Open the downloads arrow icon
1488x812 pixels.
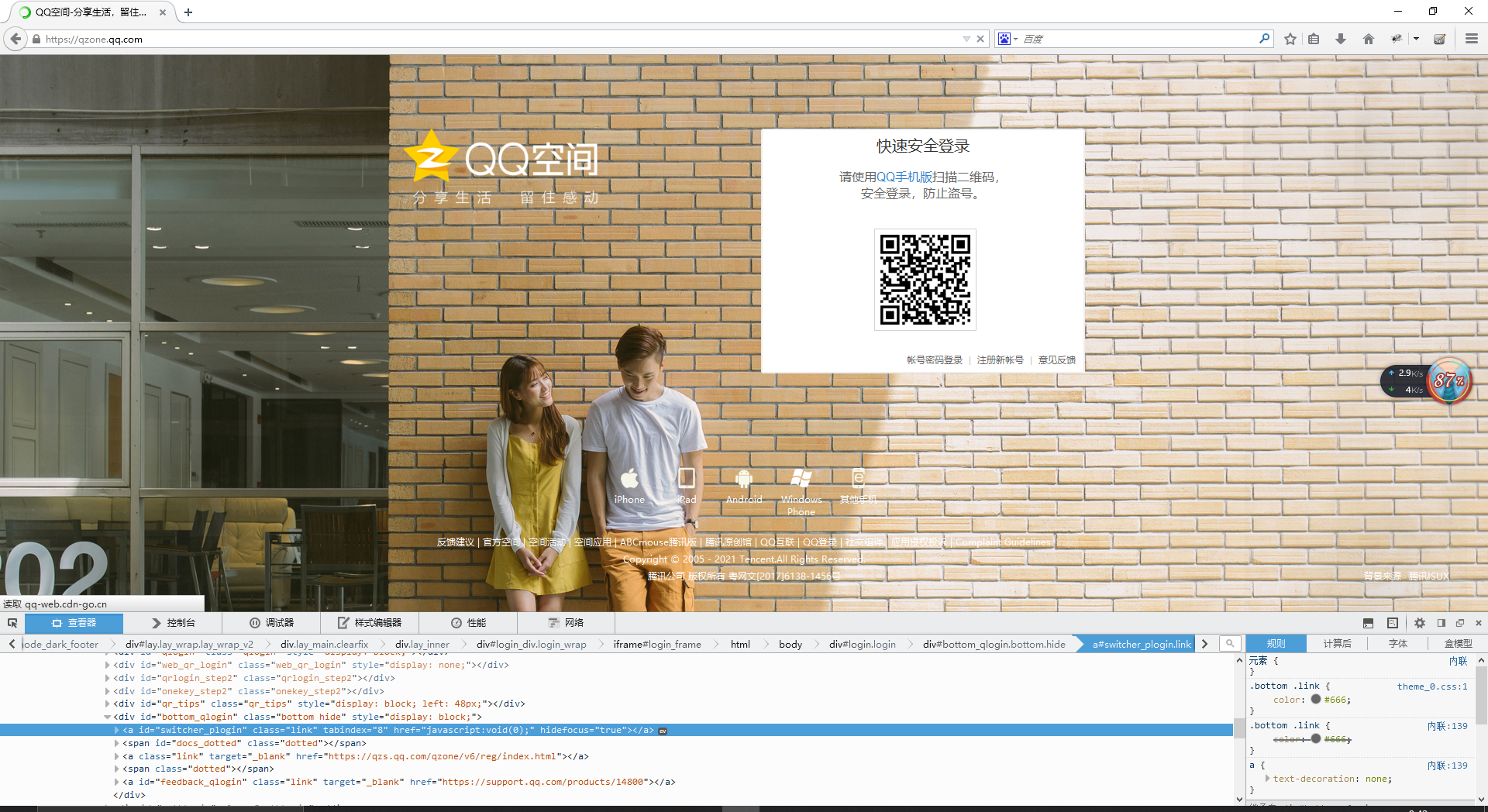(1341, 39)
